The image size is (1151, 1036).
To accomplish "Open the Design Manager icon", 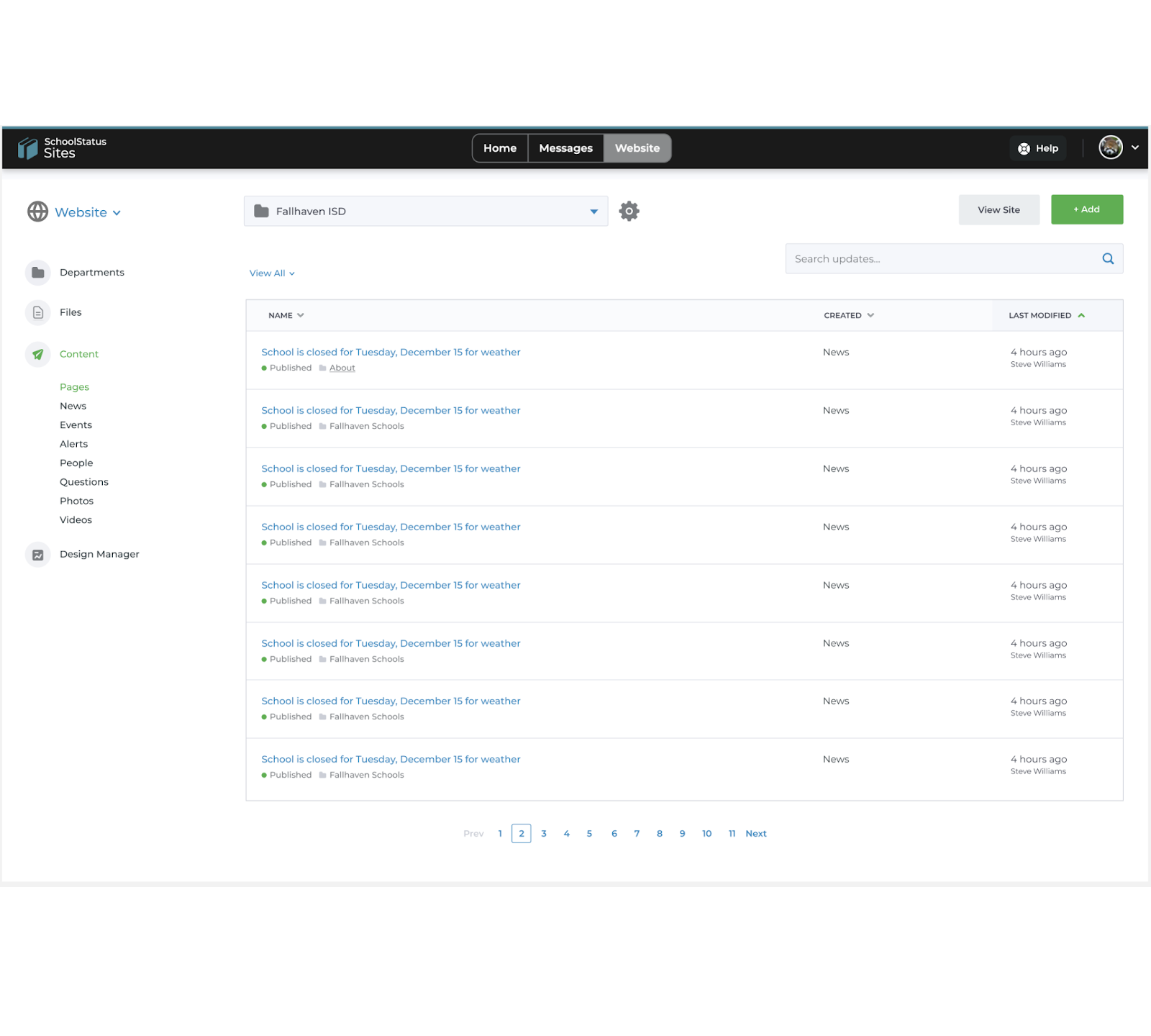I will point(37,554).
